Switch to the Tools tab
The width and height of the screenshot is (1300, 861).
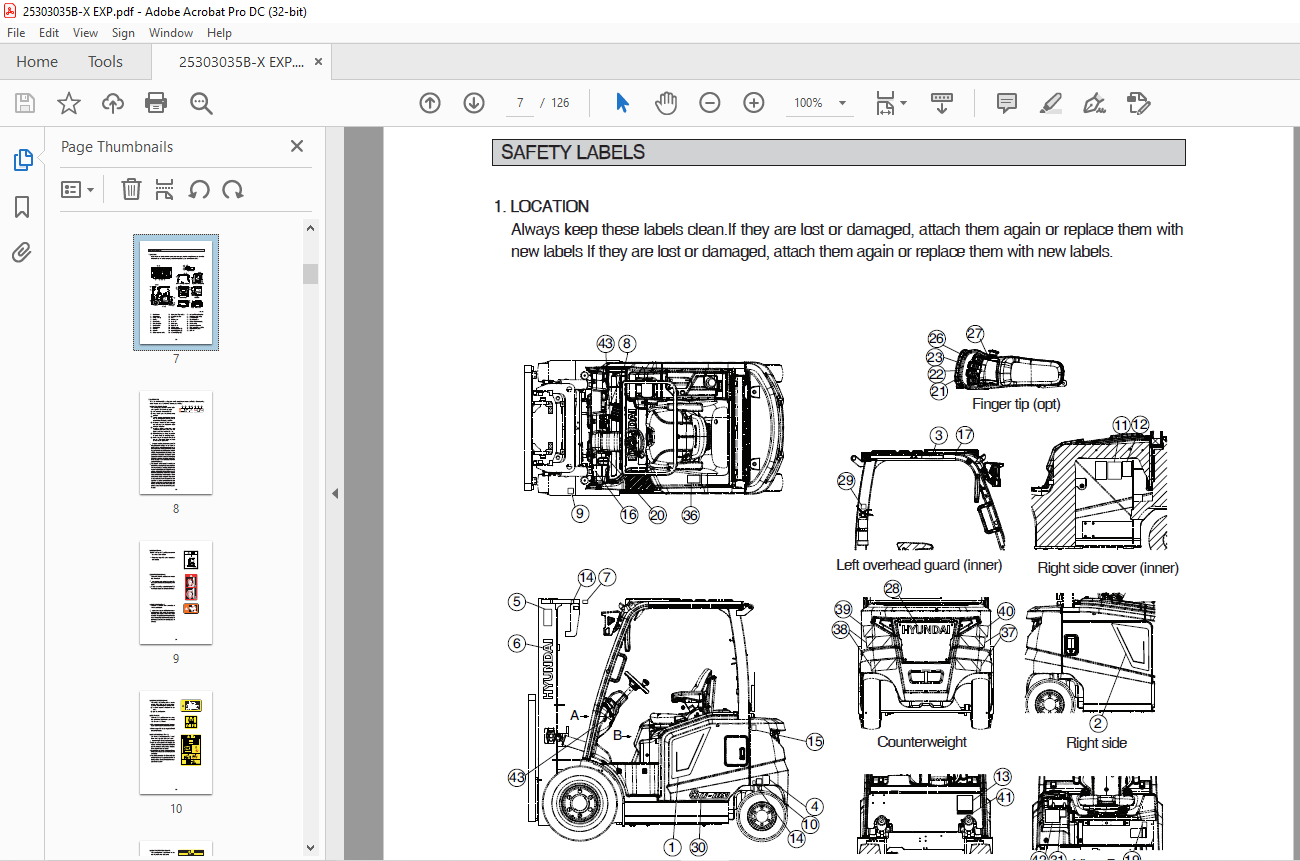pyautogui.click(x=105, y=62)
